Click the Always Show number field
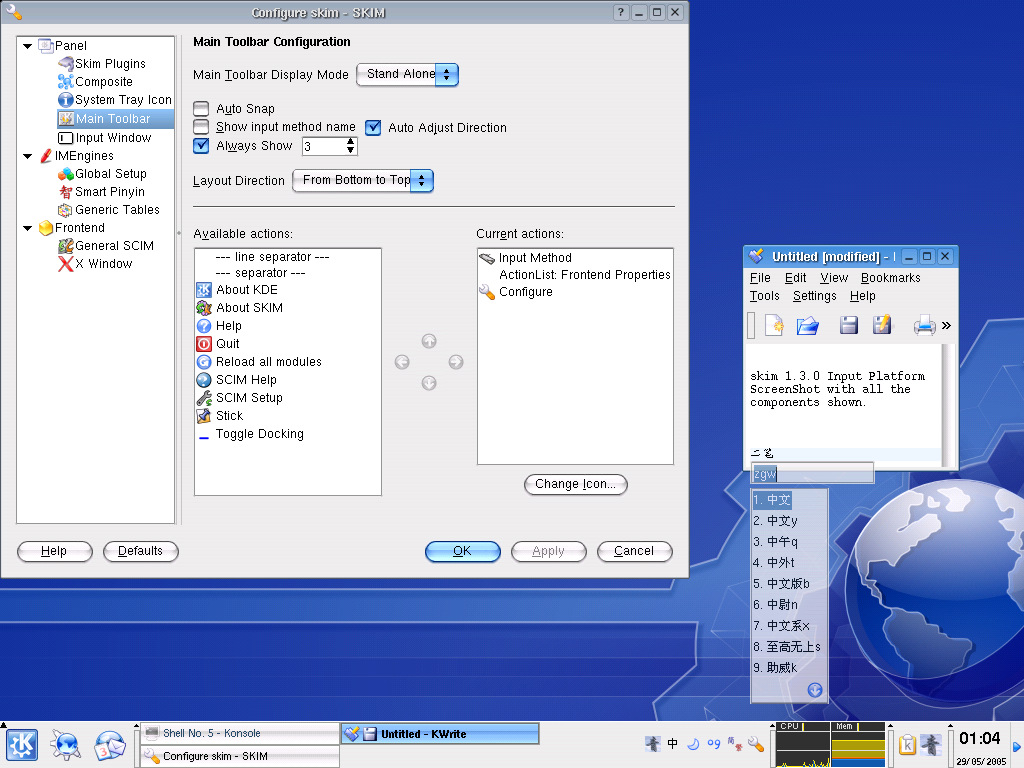Image resolution: width=1024 pixels, height=768 pixels. click(x=324, y=146)
